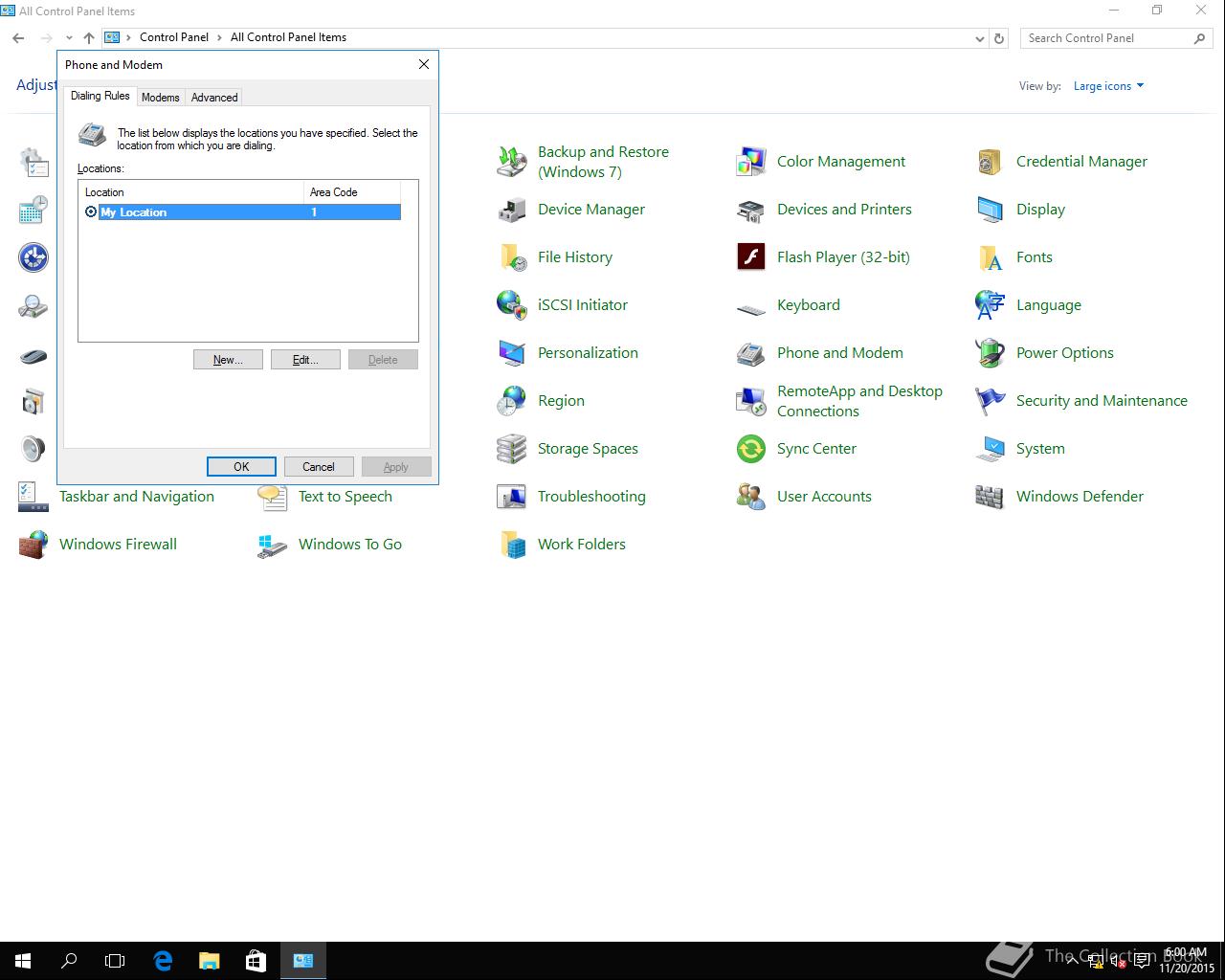Open Sync Center icon
This screenshot has width=1225, height=980.
coord(751,449)
